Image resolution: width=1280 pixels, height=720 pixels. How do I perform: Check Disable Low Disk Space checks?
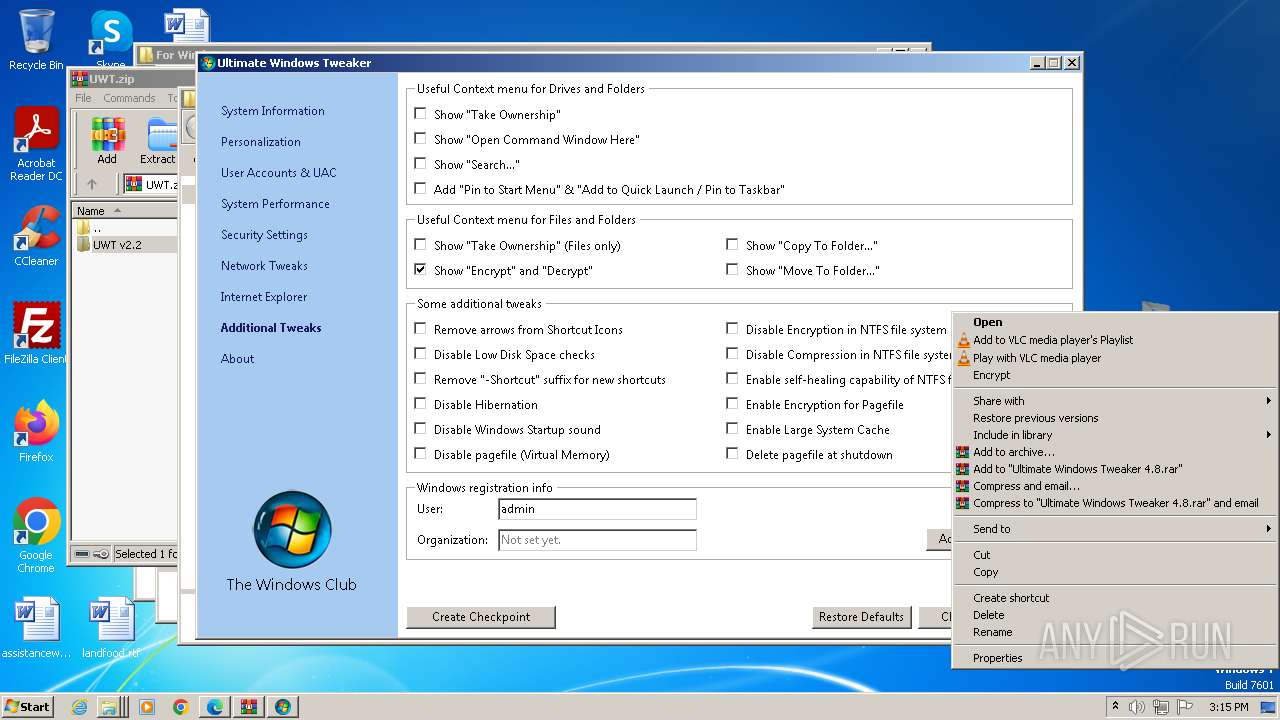420,354
